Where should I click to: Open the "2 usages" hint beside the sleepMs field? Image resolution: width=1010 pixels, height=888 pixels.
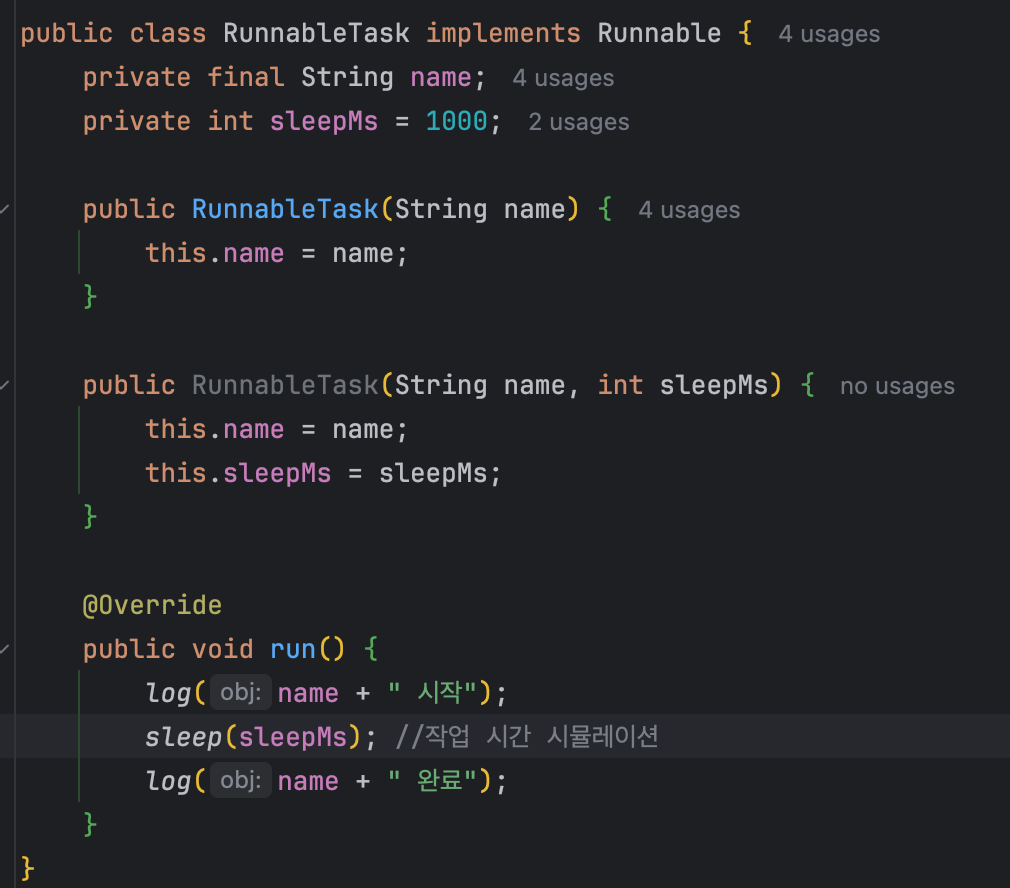pyautogui.click(x=578, y=122)
